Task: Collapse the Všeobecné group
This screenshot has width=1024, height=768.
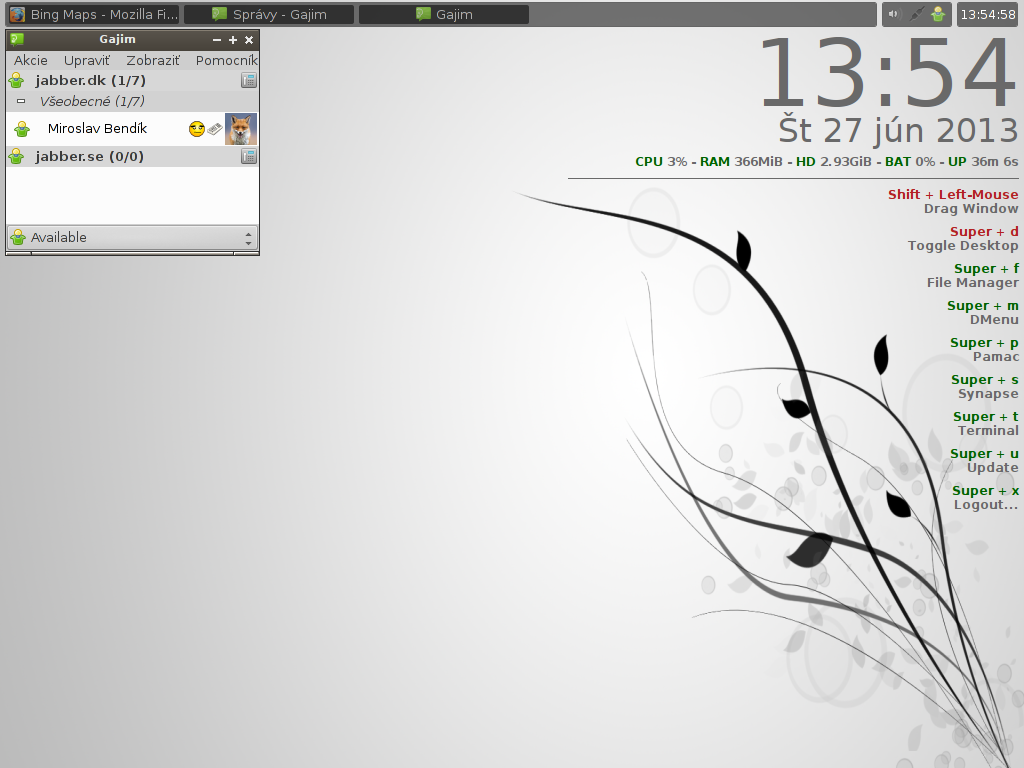Action: [21, 101]
